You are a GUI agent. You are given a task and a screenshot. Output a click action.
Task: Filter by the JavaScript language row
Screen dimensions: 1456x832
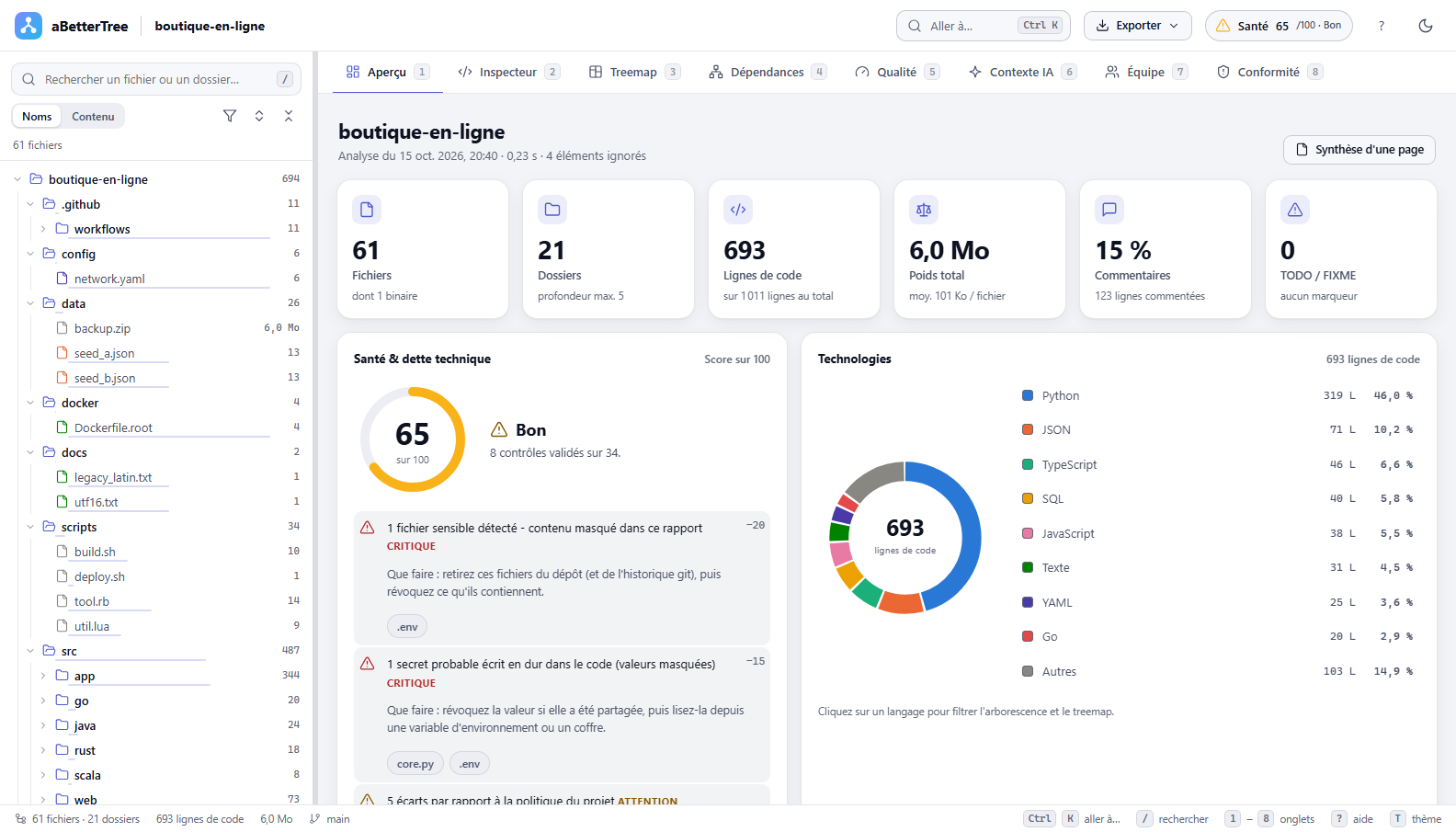pyautogui.click(x=1220, y=533)
